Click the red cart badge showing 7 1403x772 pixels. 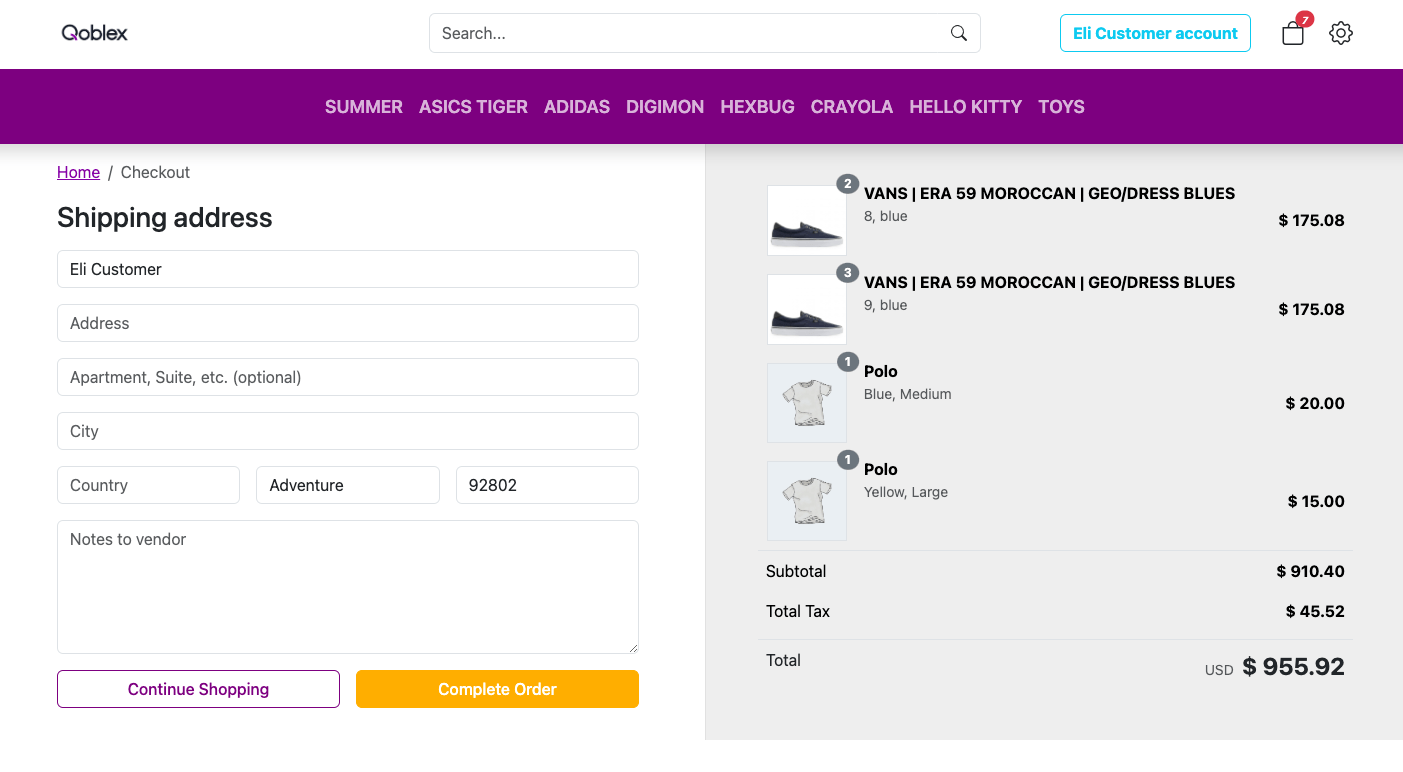(1304, 19)
